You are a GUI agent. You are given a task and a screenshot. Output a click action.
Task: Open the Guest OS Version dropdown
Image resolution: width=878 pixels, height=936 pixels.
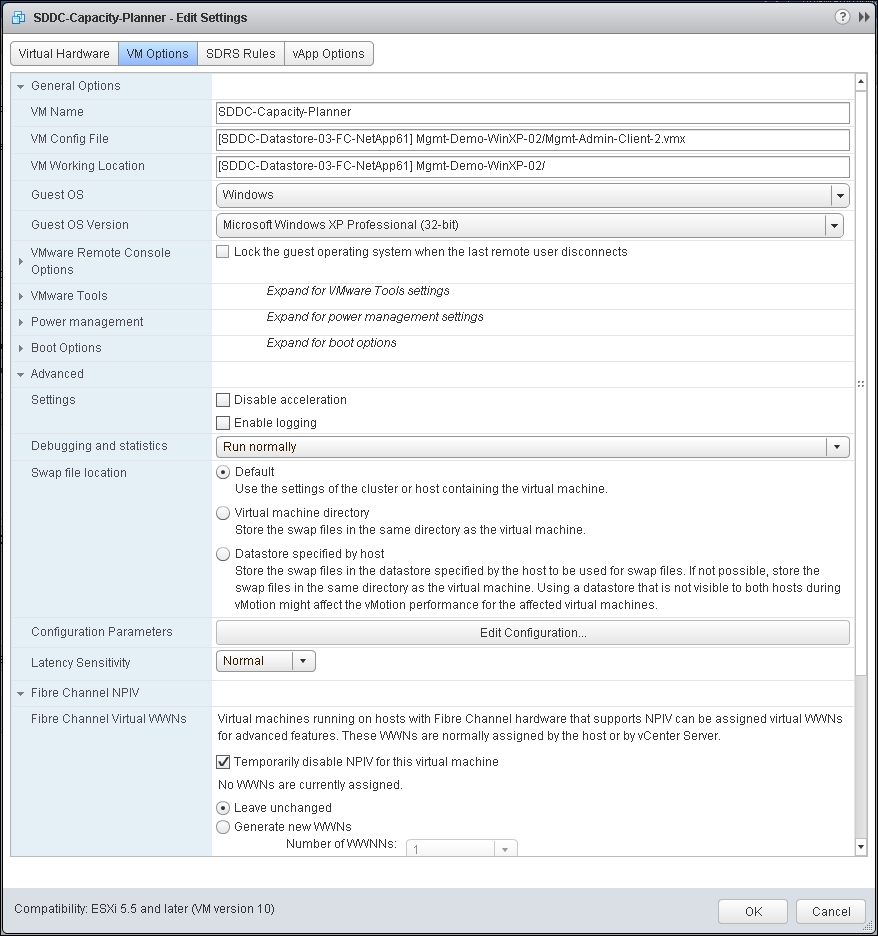529,225
